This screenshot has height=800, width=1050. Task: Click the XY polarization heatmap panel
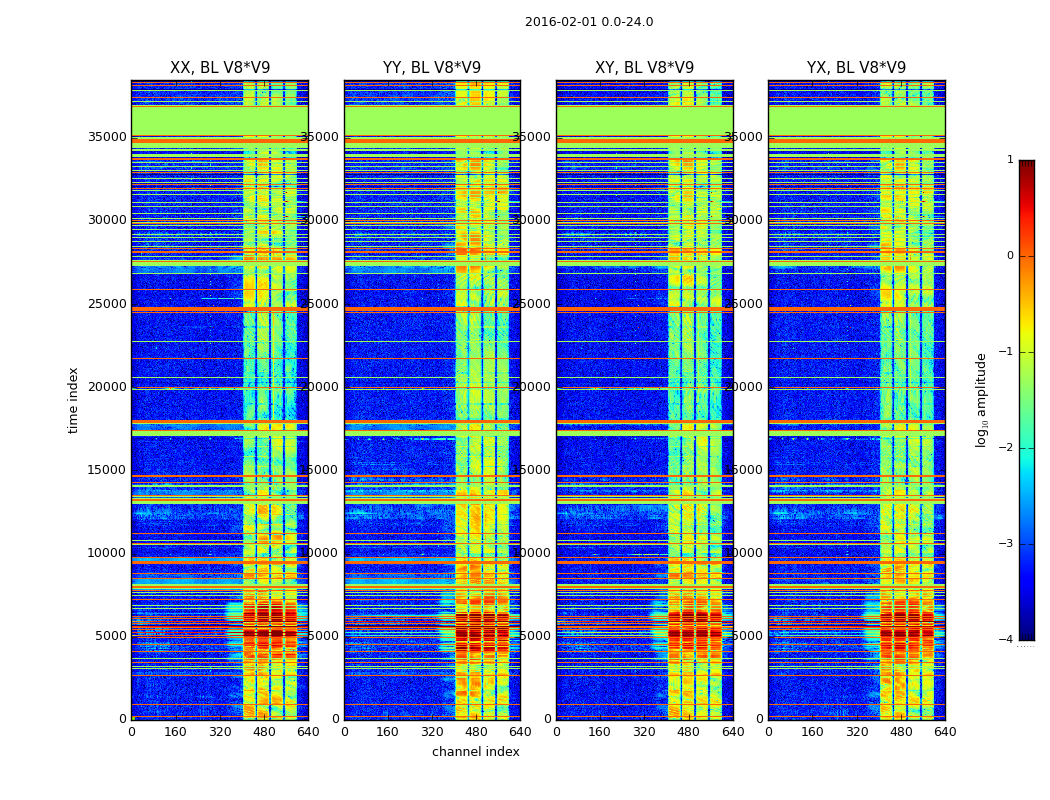644,400
